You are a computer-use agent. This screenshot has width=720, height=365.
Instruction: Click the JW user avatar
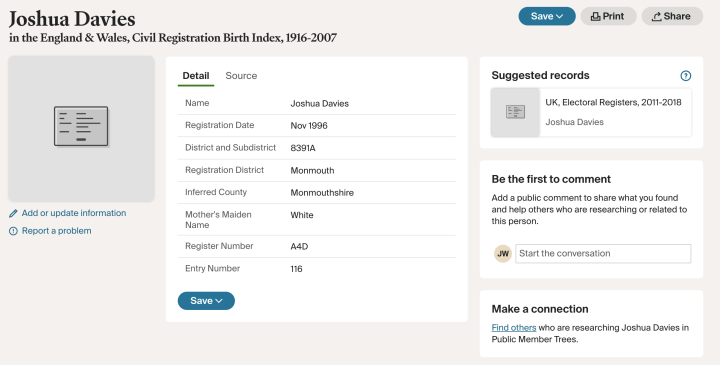pos(503,253)
